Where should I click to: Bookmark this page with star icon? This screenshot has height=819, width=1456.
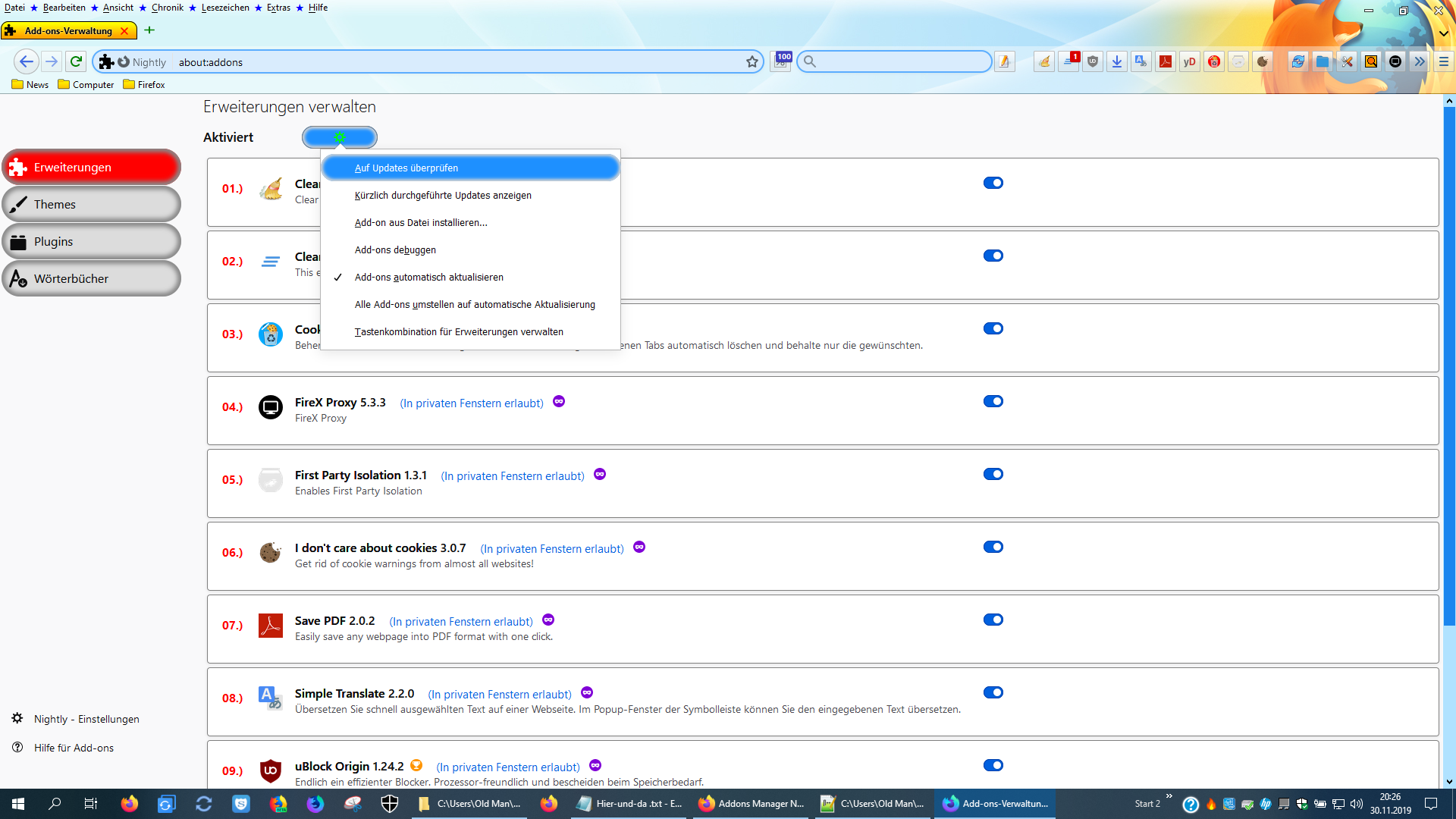752,62
